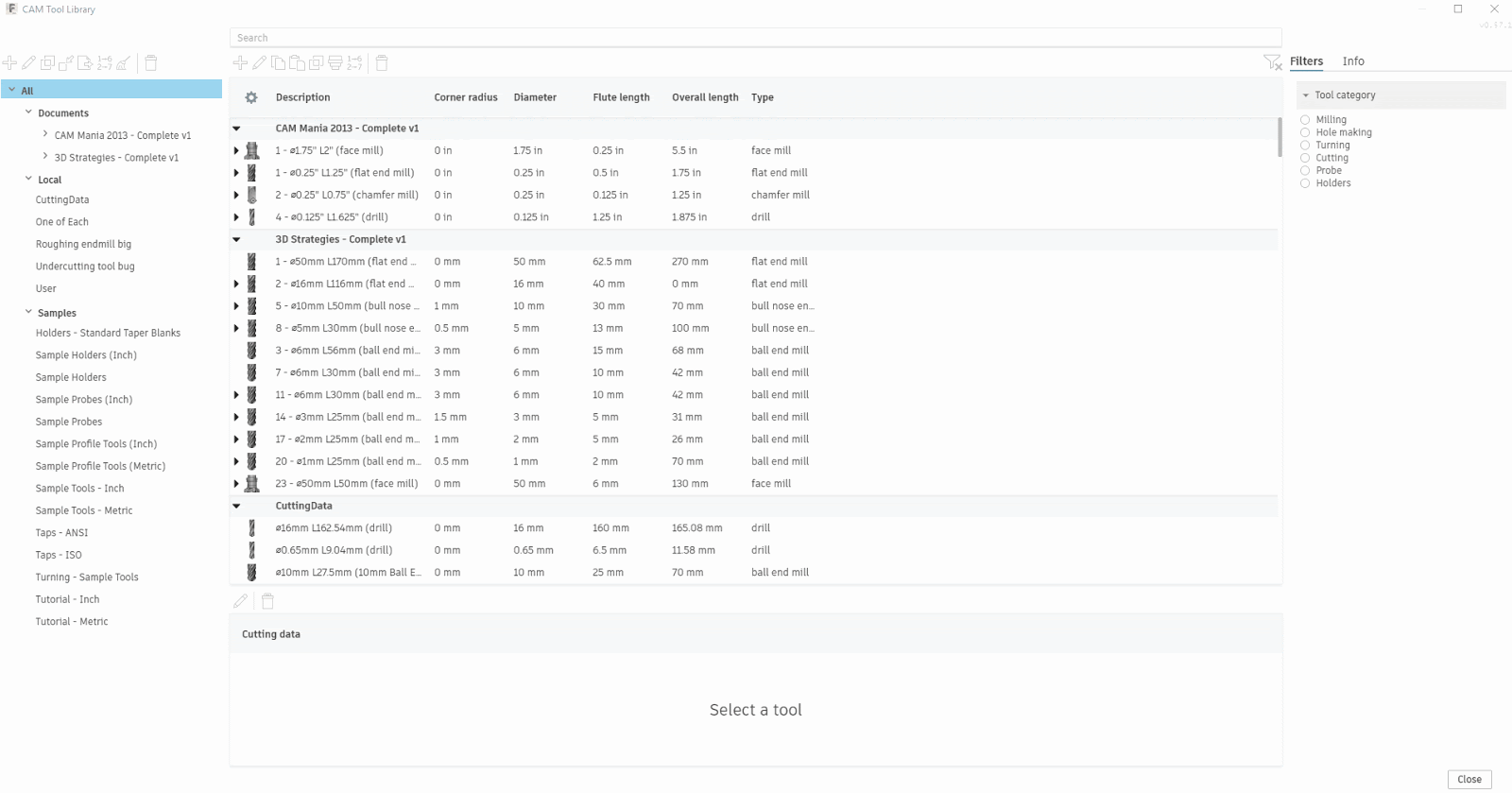Image resolution: width=1512 pixels, height=793 pixels.
Task: Click the export library icon
Action: coord(85,63)
